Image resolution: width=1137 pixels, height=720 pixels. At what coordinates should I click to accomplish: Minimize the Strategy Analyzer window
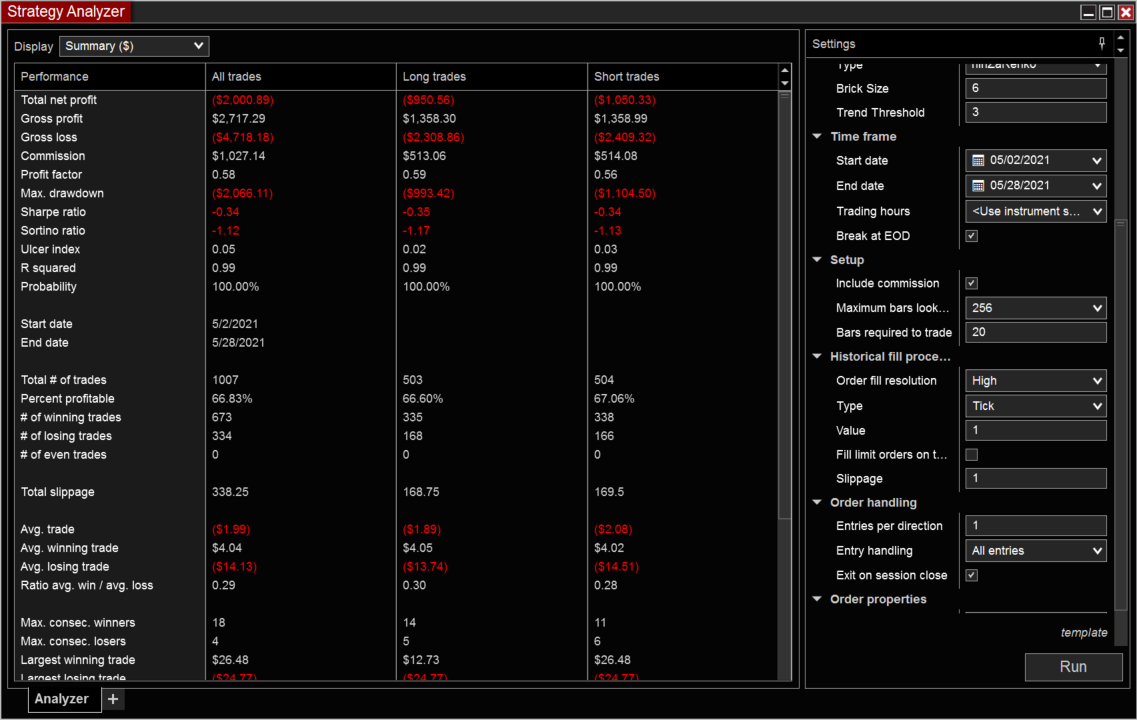[x=1088, y=12]
